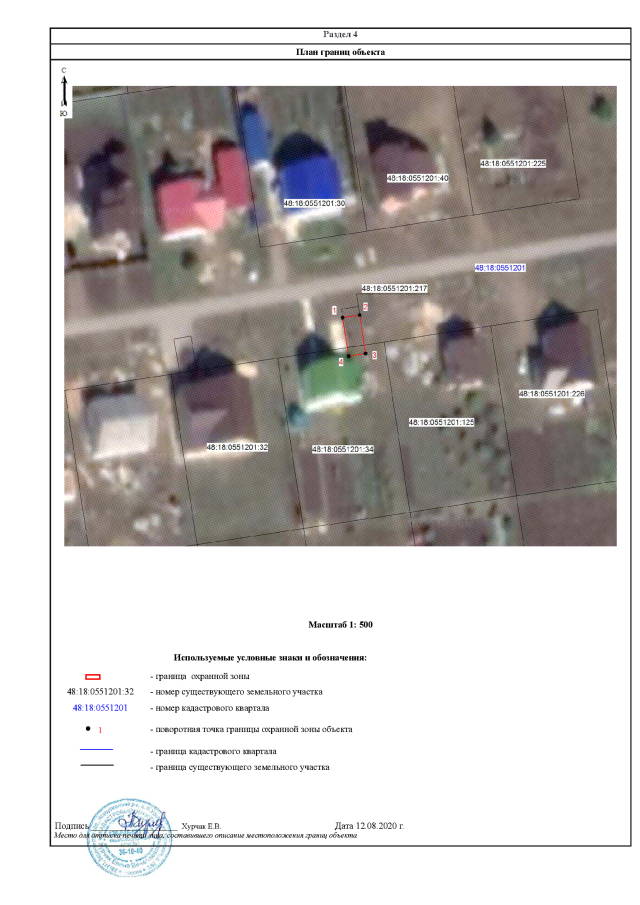Select parcel label 48:18:0551201:40

pyautogui.click(x=418, y=178)
